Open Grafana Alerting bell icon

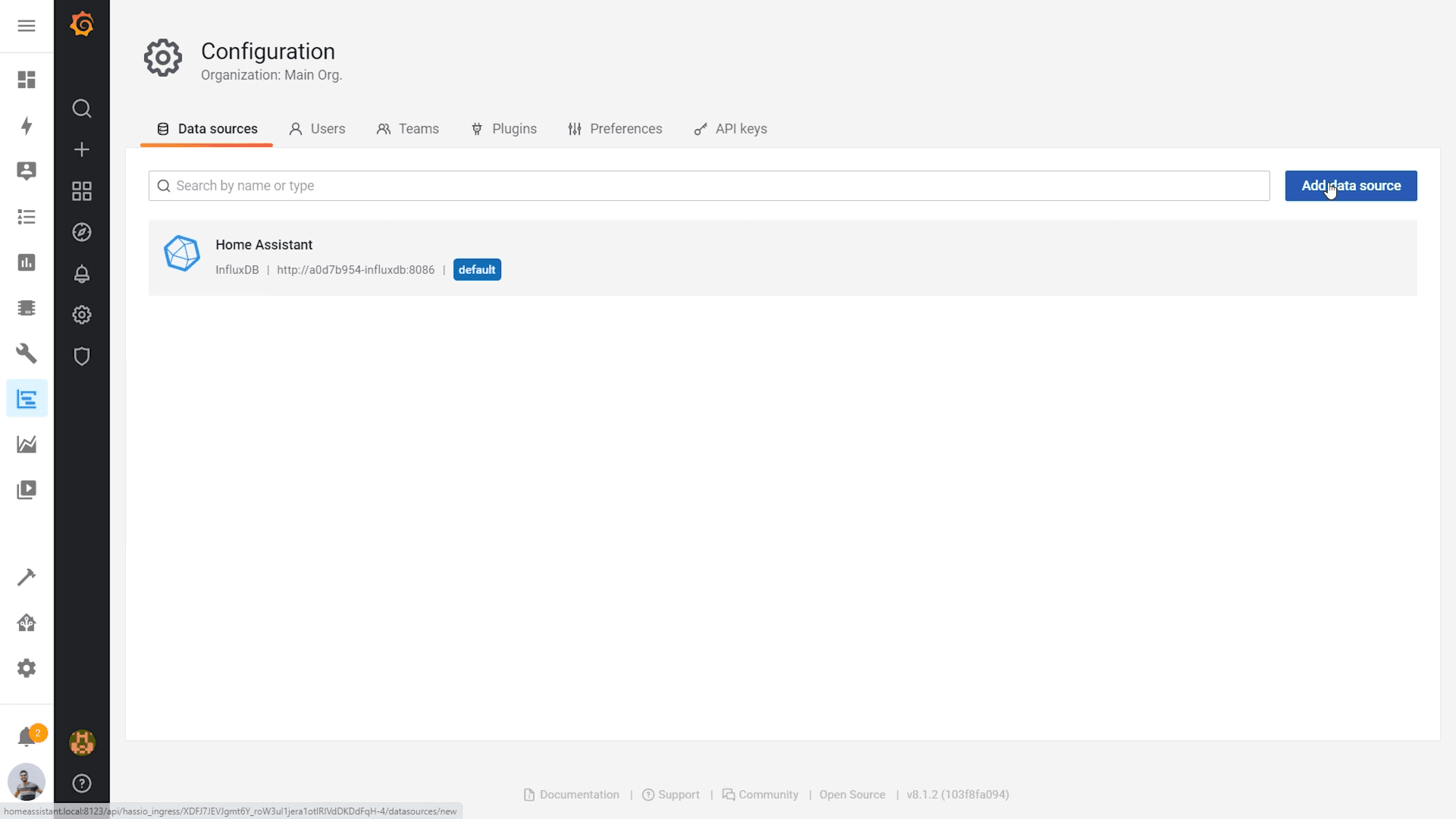81,275
